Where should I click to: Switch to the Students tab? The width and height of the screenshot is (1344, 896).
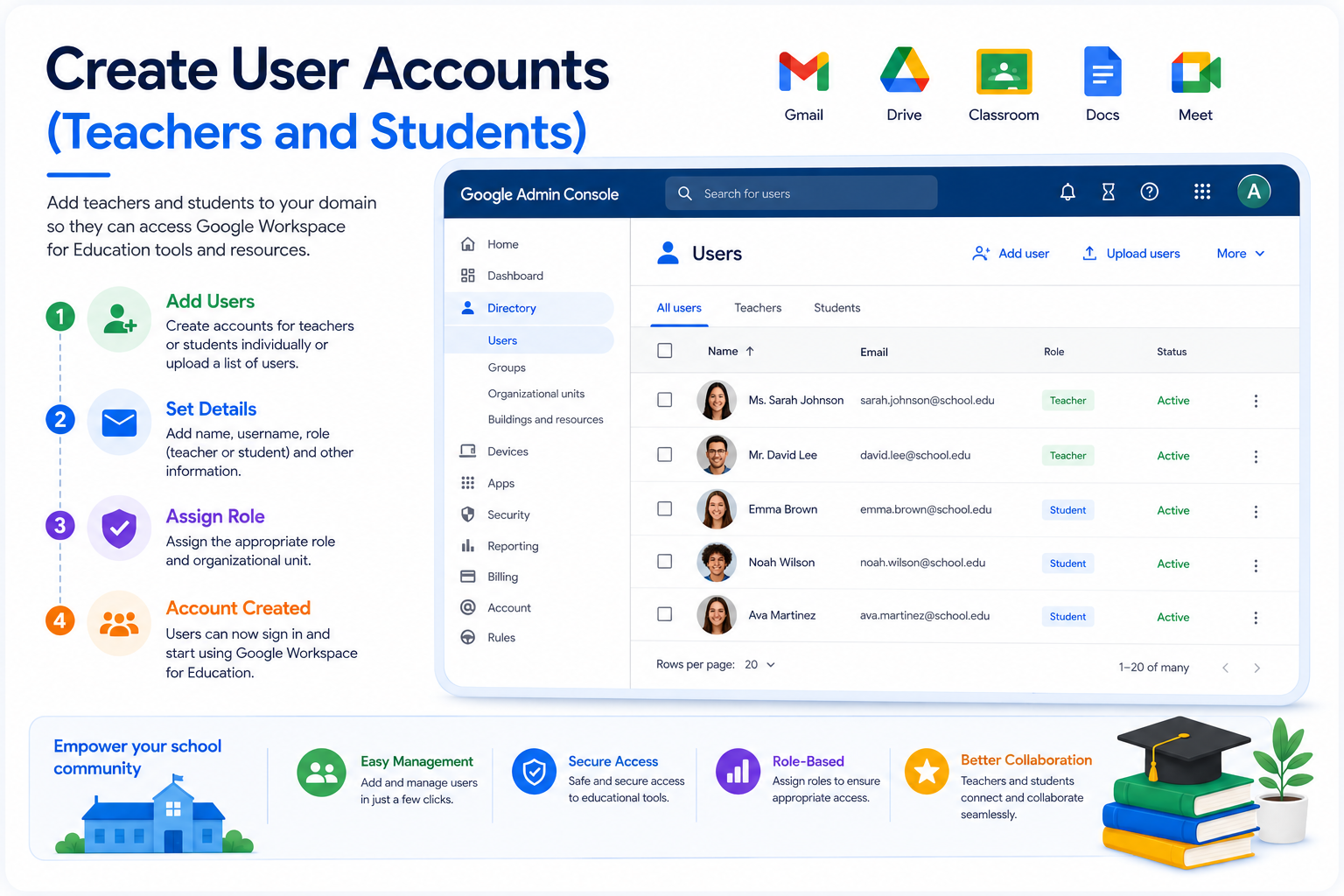pyautogui.click(x=837, y=308)
